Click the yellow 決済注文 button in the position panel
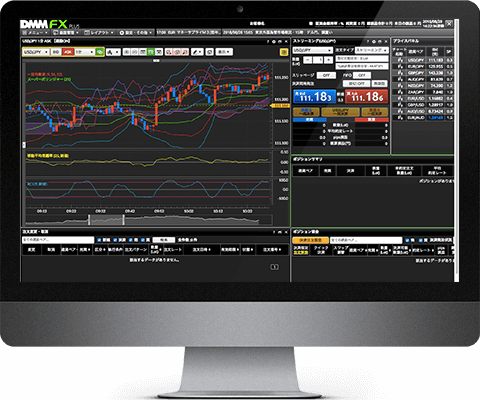 click(310, 240)
